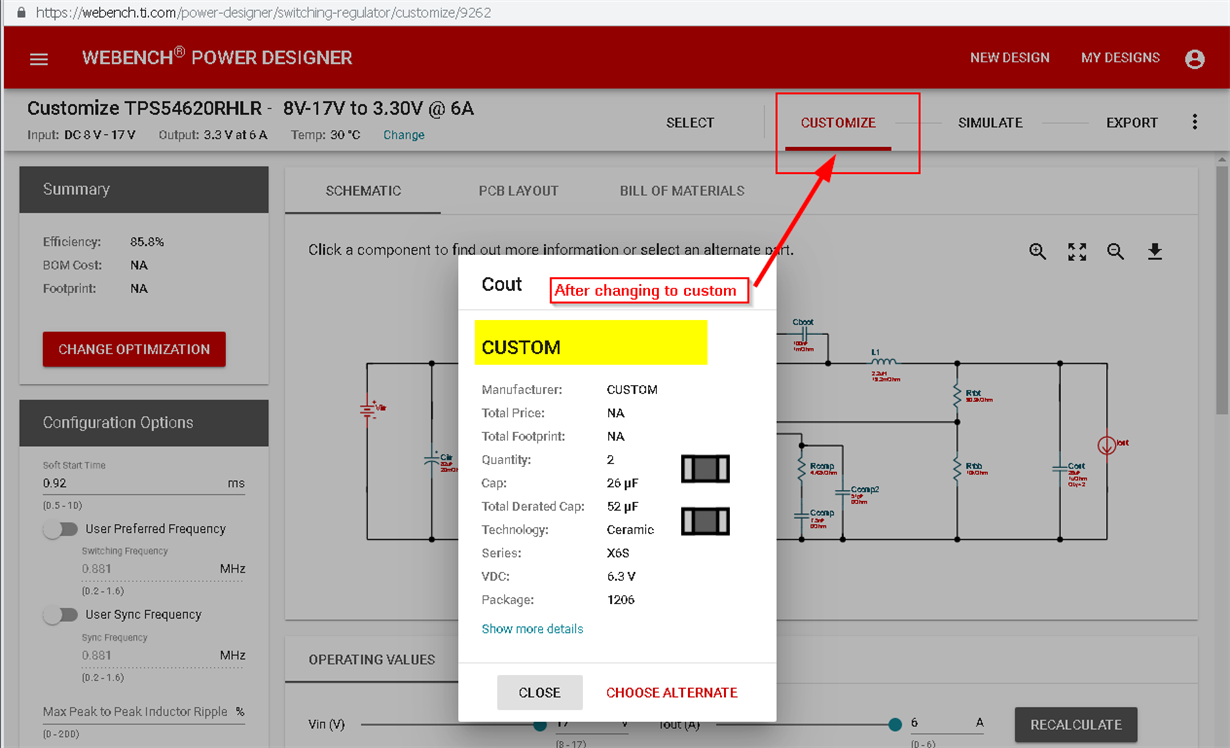
Task: Select the Rfbb resistor in schematic
Action: (x=957, y=469)
